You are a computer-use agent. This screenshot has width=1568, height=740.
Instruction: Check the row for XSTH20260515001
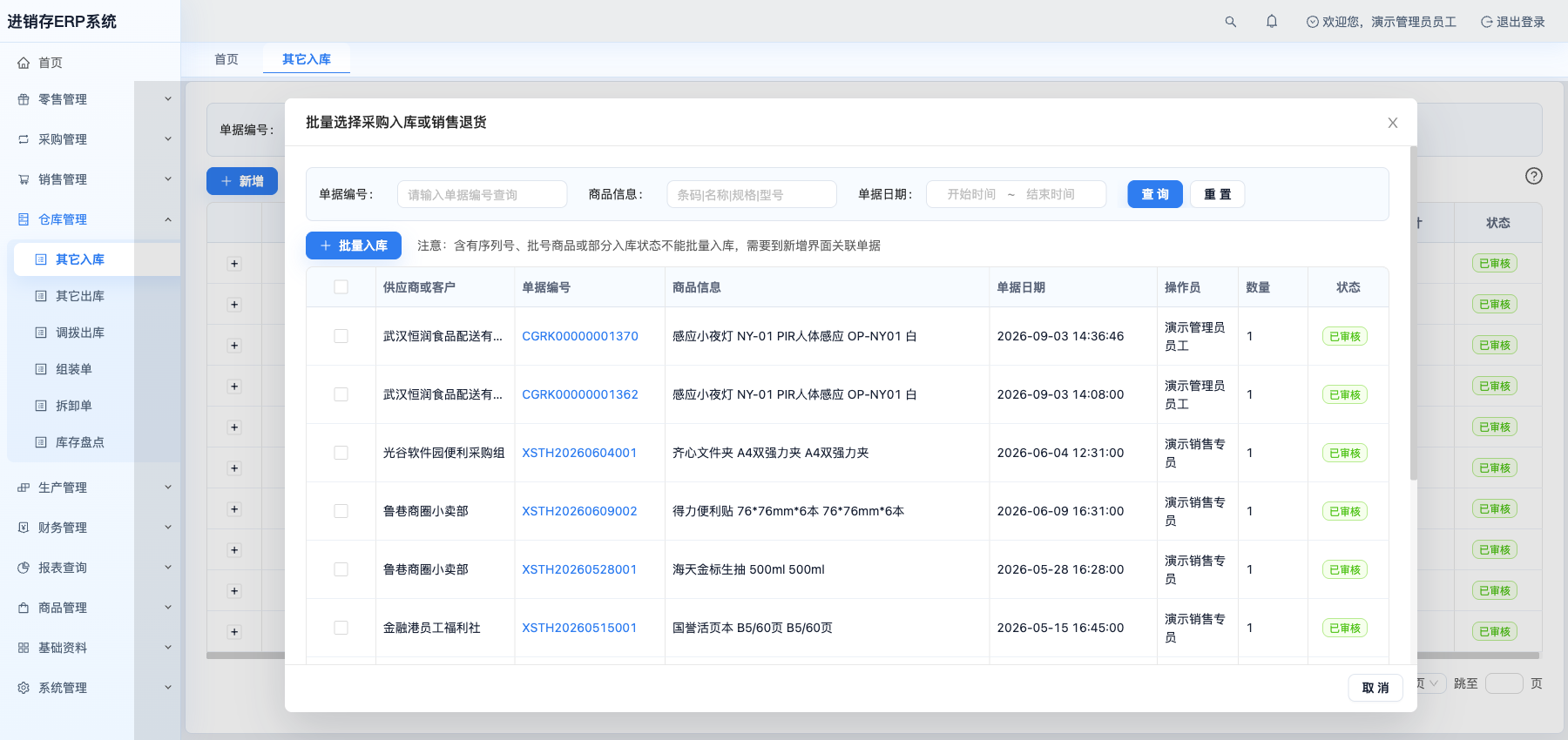(x=341, y=628)
